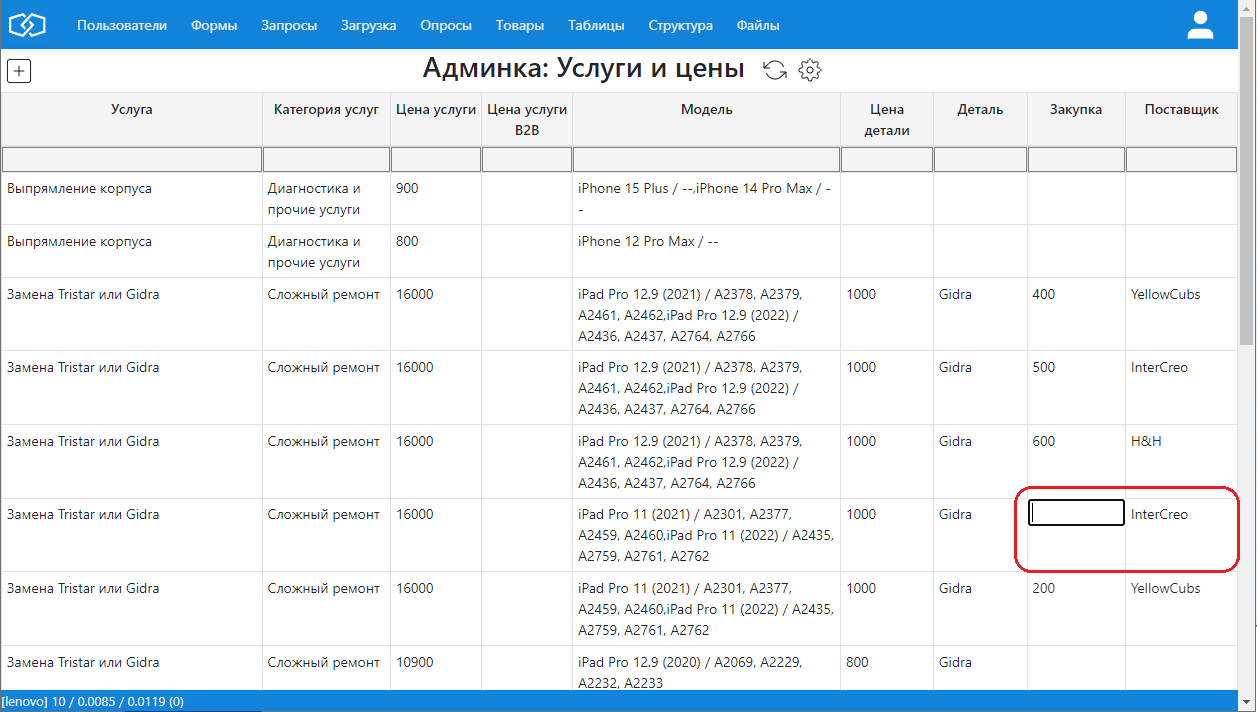Click the app logo icon
The image size is (1257, 712).
(28, 25)
